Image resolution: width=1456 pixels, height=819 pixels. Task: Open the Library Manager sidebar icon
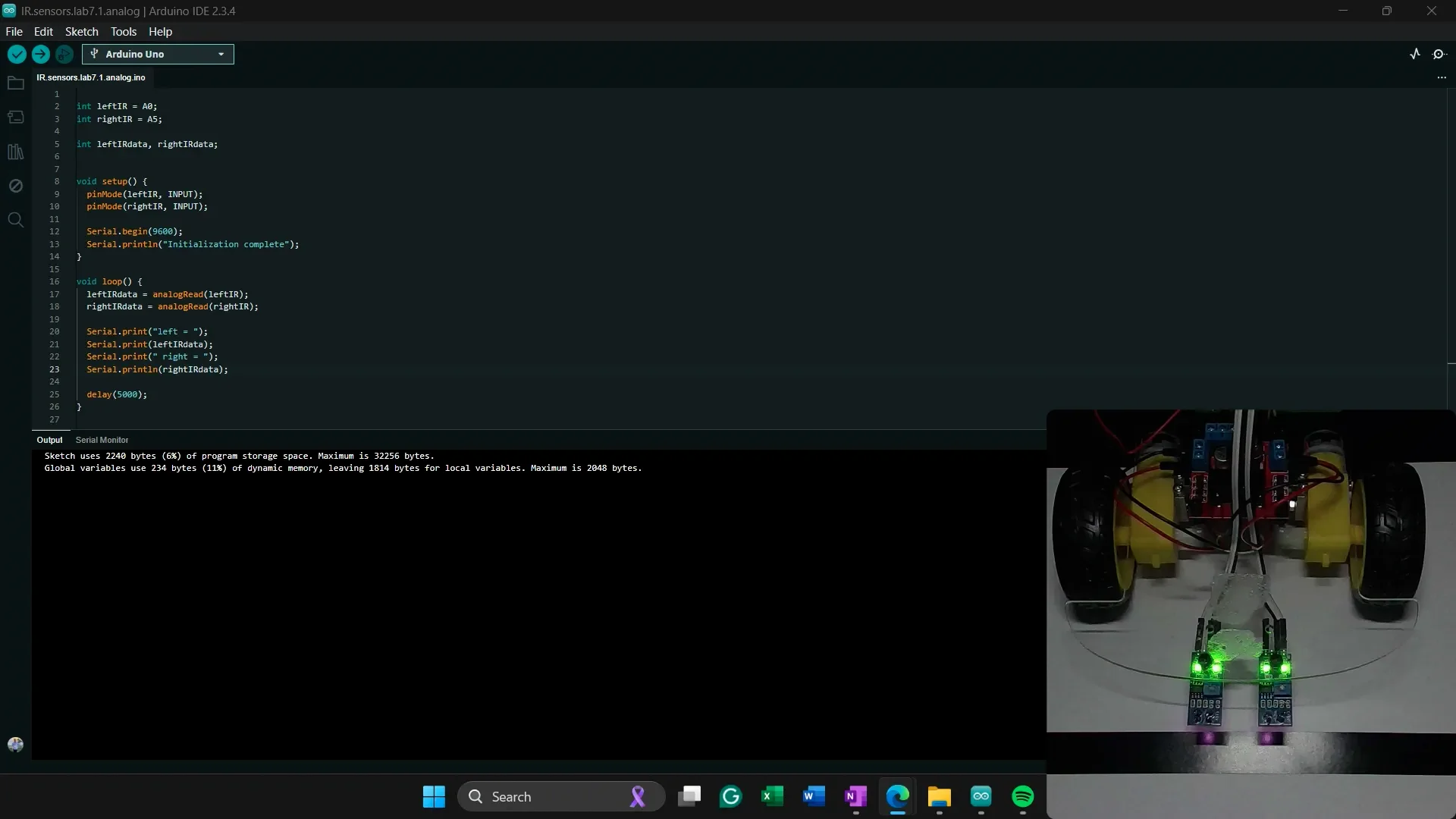click(15, 152)
